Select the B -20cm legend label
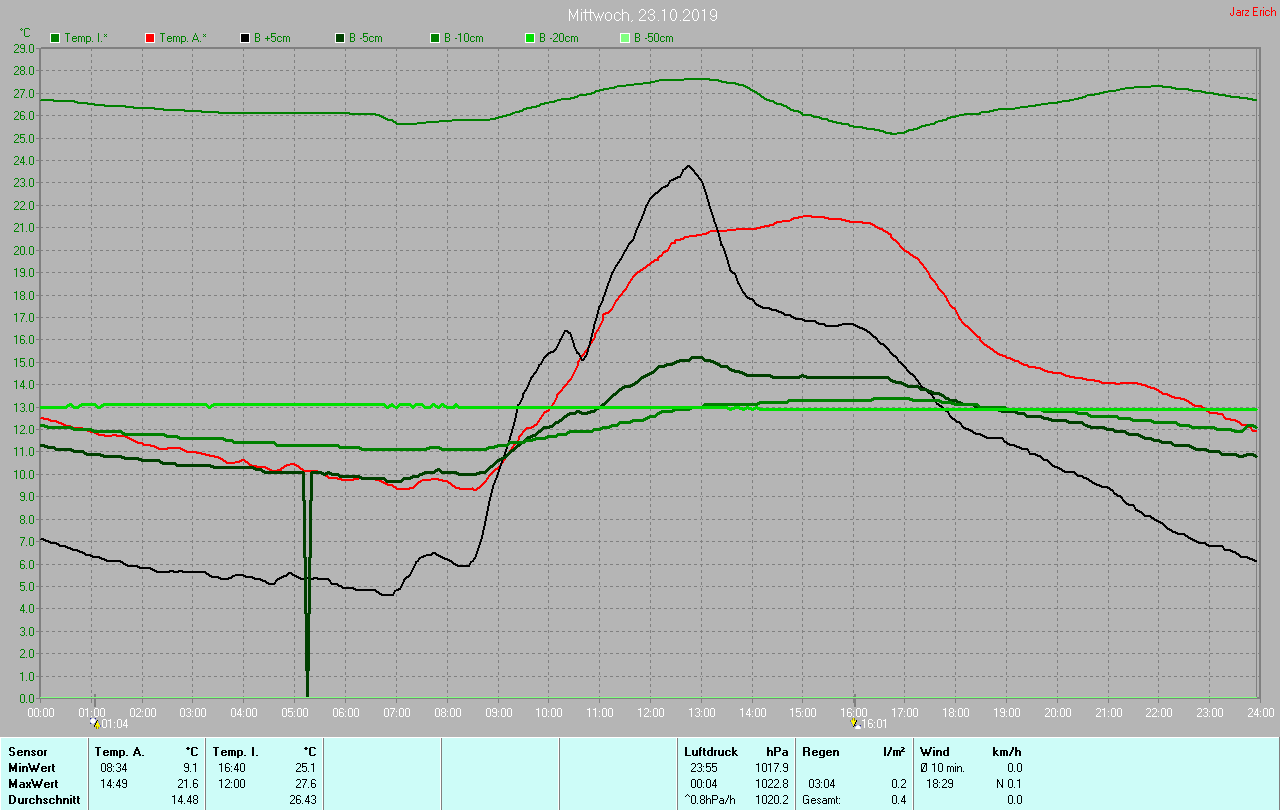This screenshot has width=1280, height=810. [x=558, y=38]
